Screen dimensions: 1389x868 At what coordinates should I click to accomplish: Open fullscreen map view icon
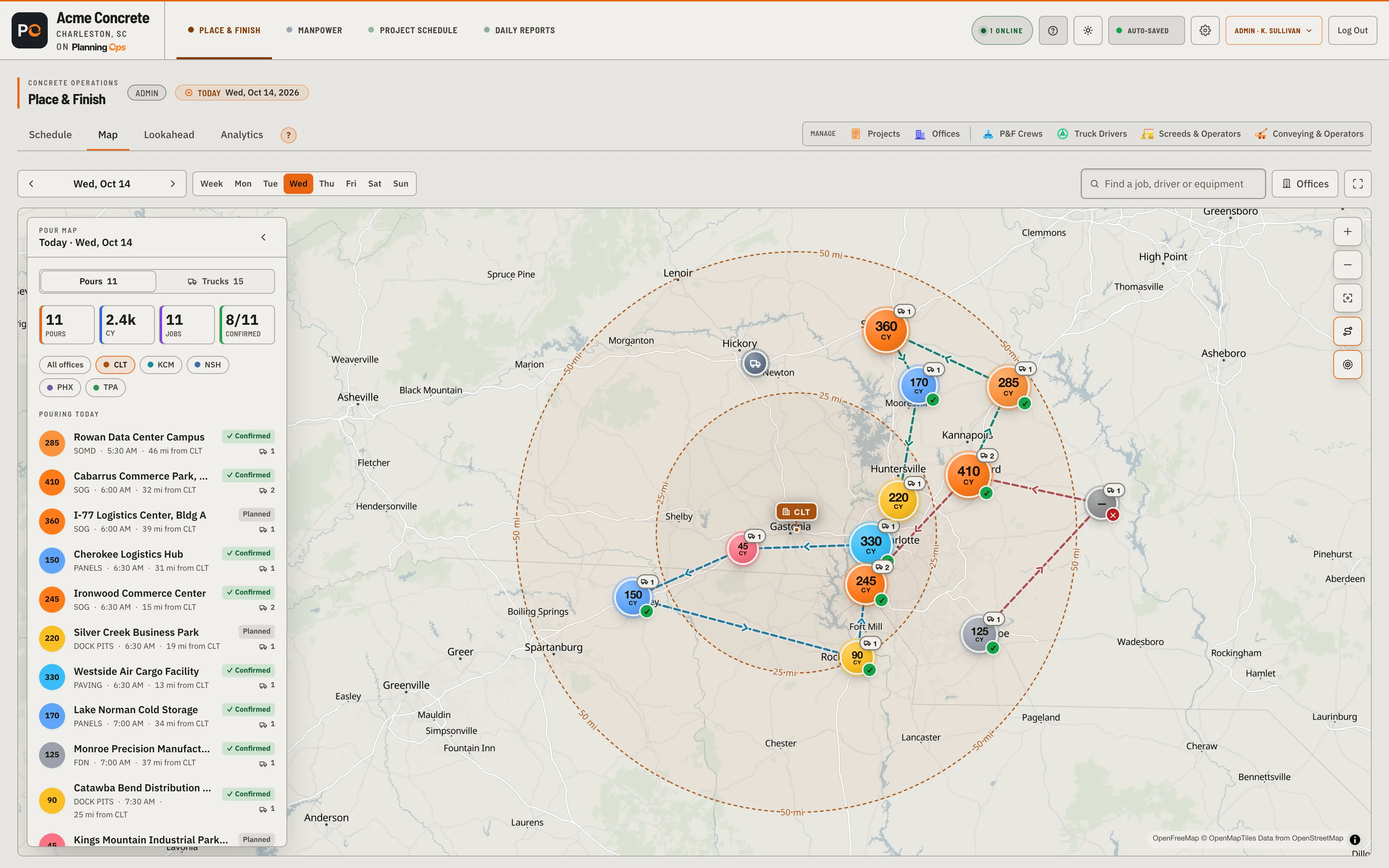[1358, 184]
